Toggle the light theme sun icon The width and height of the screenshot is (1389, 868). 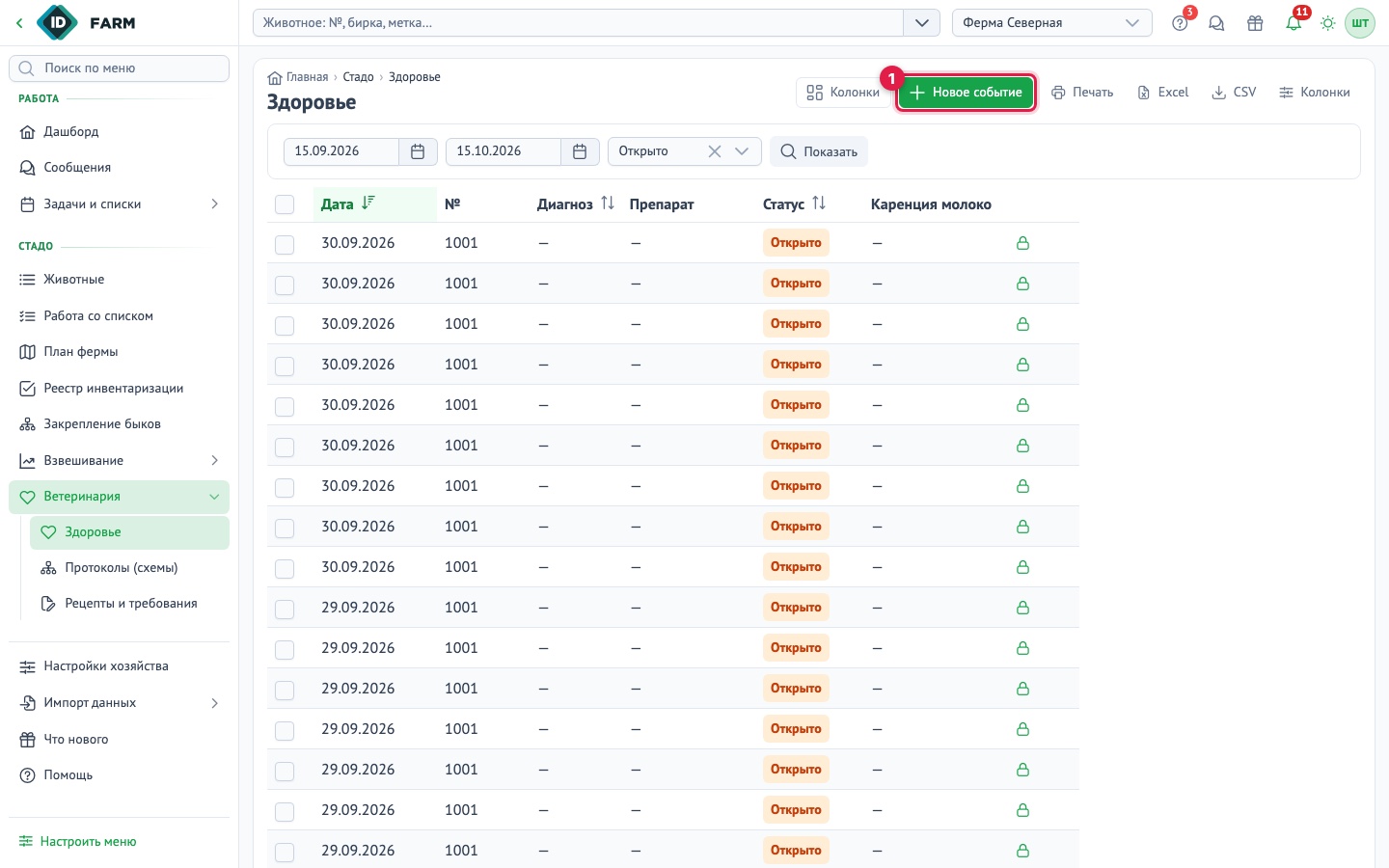[1328, 23]
